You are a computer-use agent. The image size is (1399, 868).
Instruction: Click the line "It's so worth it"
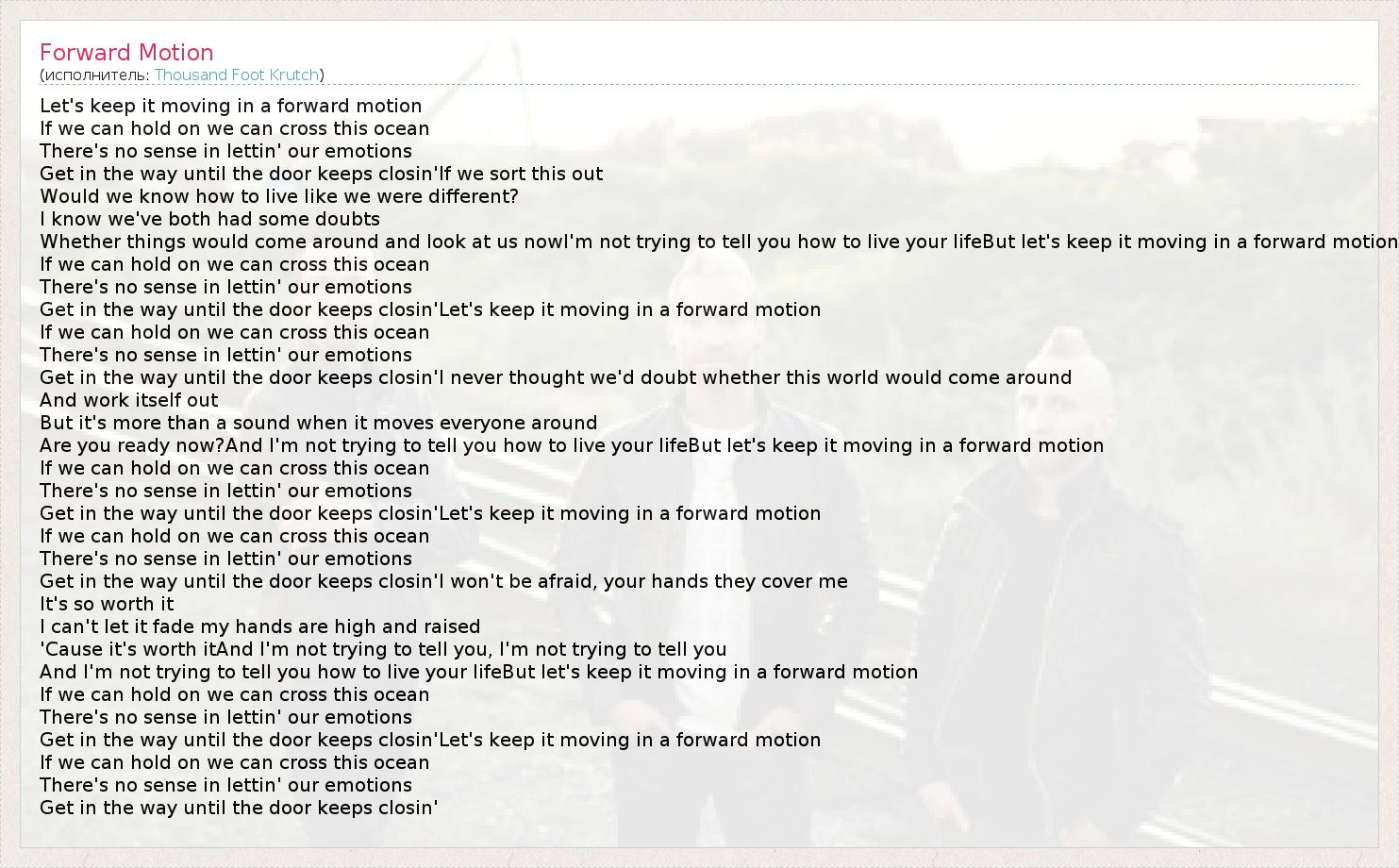(107, 605)
